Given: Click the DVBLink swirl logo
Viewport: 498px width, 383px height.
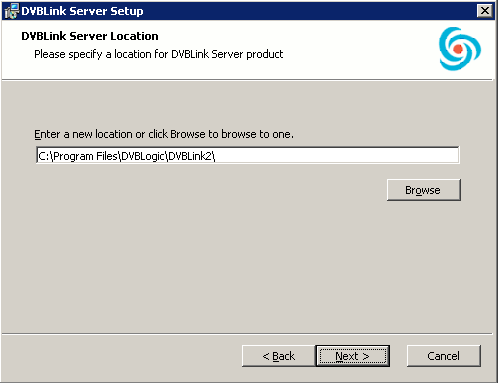Looking at the screenshot, I should point(460,49).
